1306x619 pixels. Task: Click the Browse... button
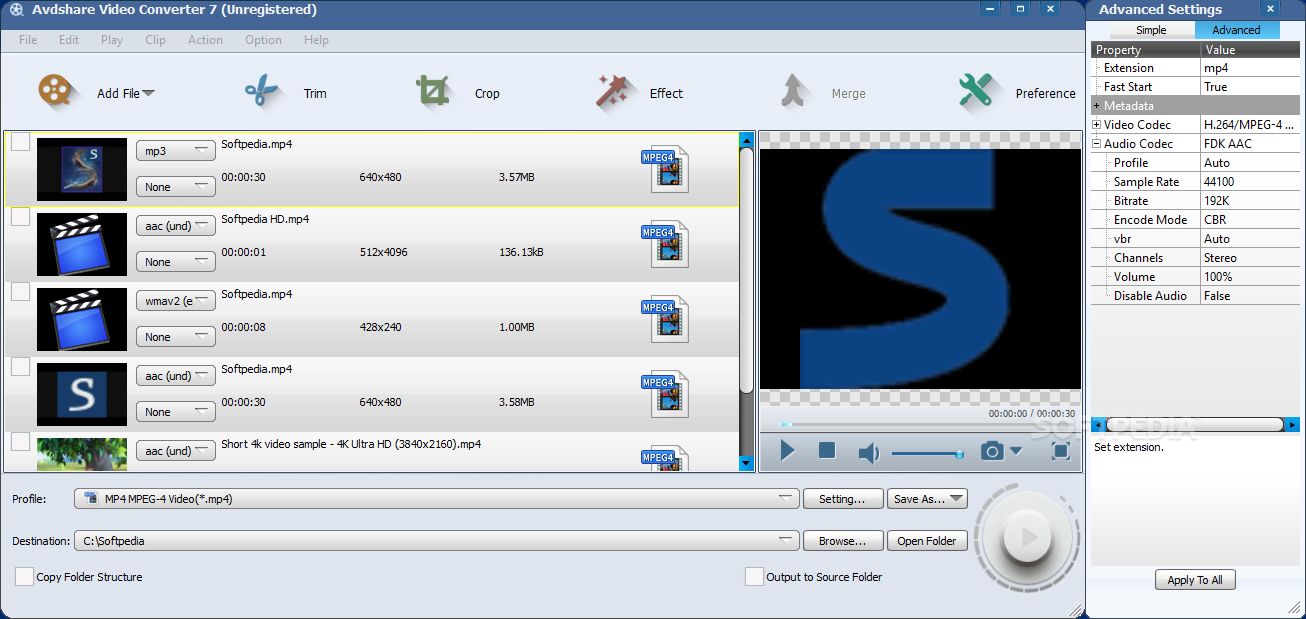pos(843,541)
